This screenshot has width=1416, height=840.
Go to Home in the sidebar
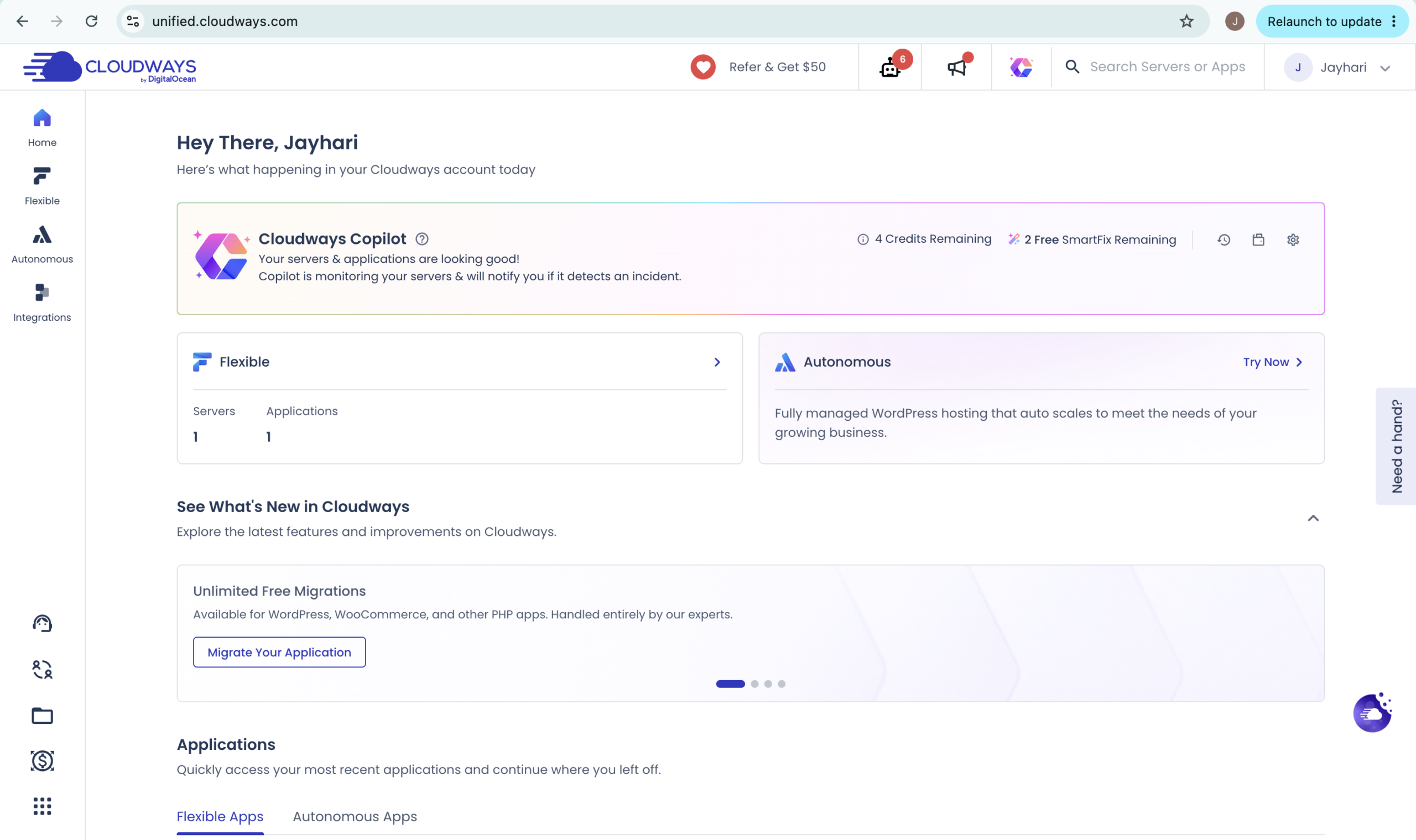click(x=42, y=128)
